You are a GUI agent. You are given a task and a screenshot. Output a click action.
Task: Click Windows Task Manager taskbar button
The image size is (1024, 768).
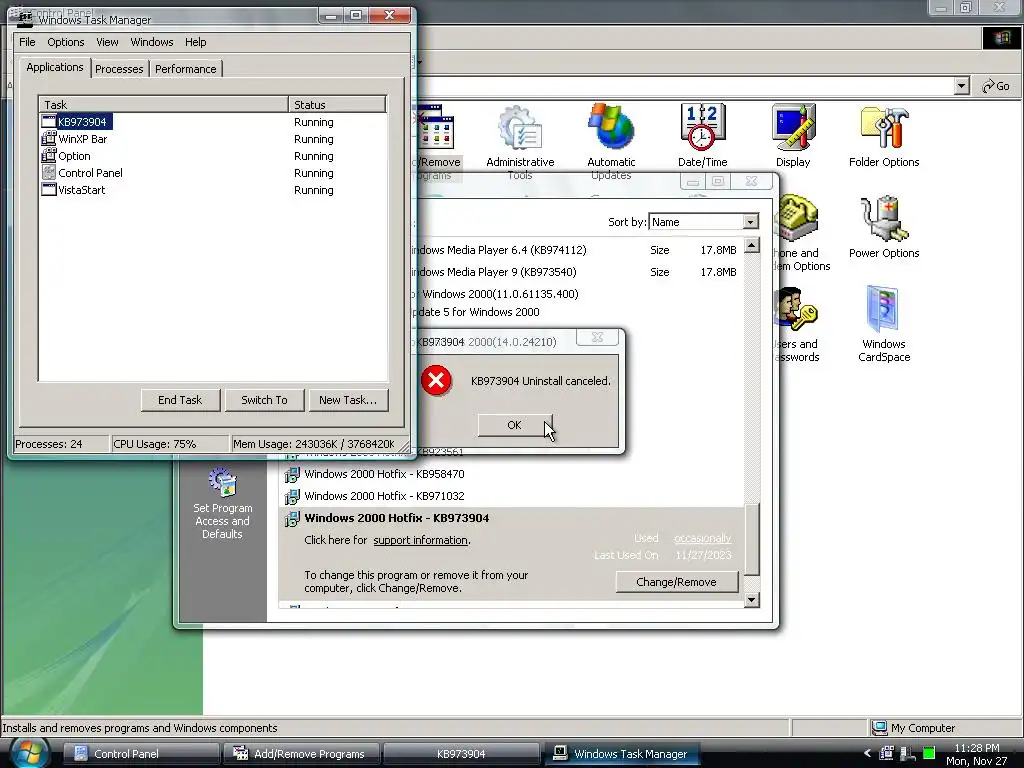click(622, 754)
